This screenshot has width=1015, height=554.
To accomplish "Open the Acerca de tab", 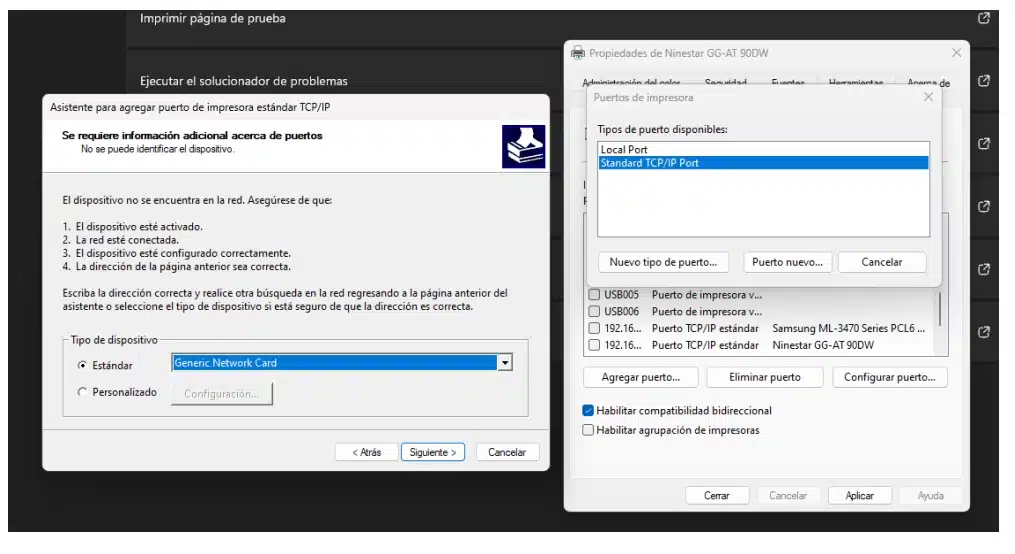I will (x=928, y=83).
